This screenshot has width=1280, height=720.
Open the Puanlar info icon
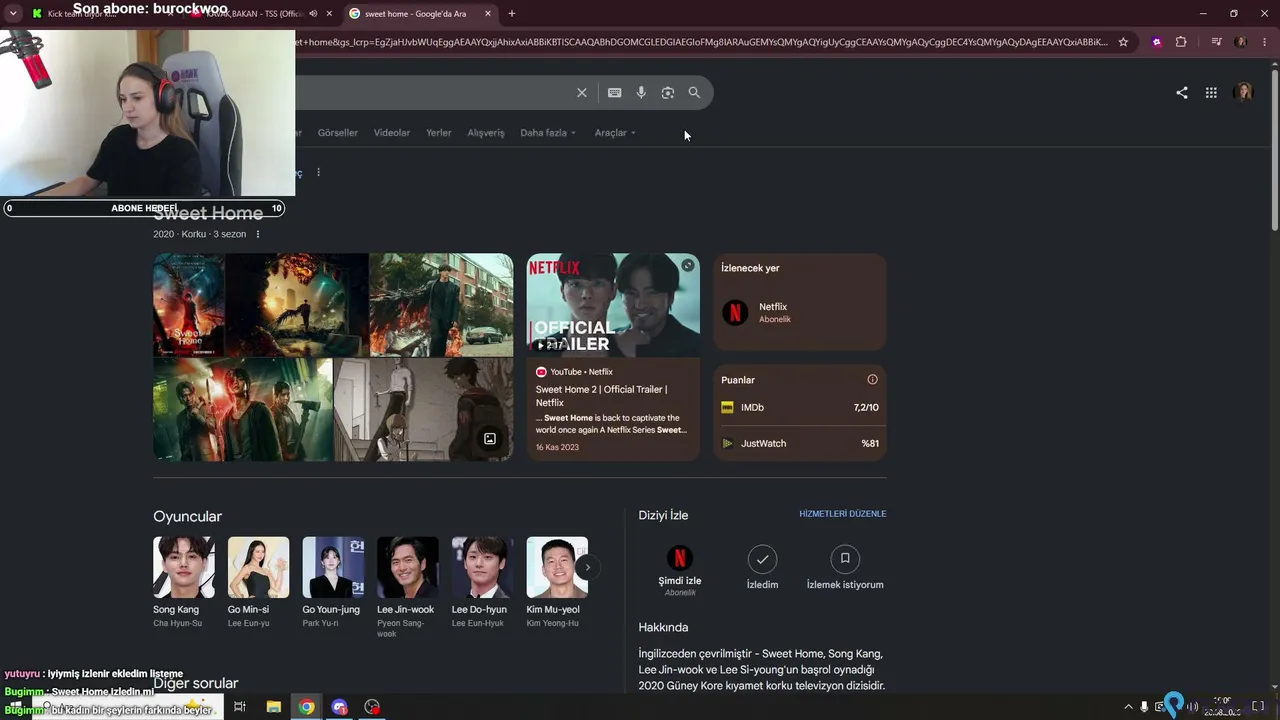click(872, 380)
